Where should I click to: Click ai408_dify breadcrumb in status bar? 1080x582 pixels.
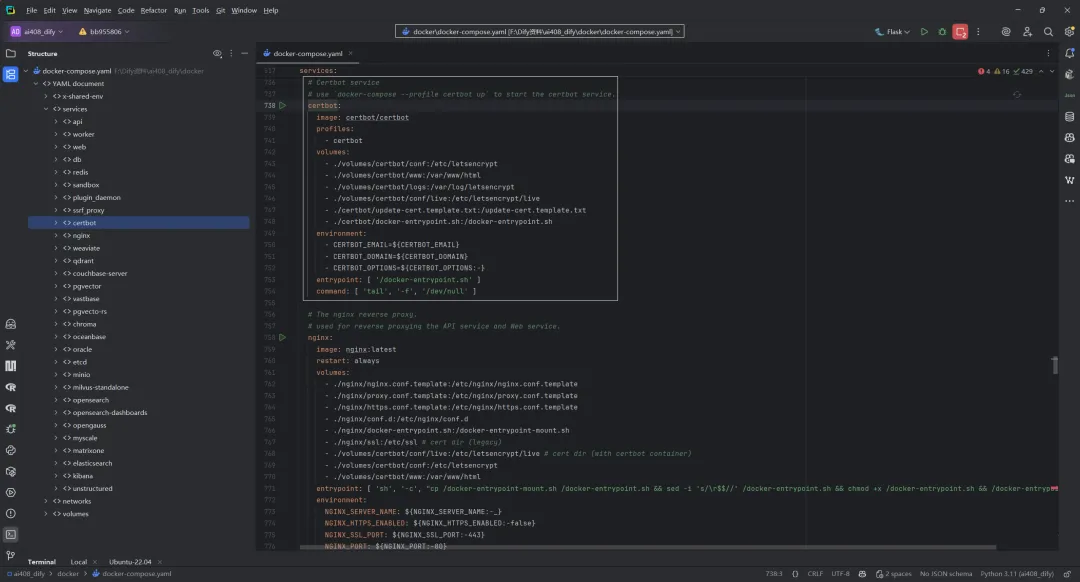click(28, 574)
